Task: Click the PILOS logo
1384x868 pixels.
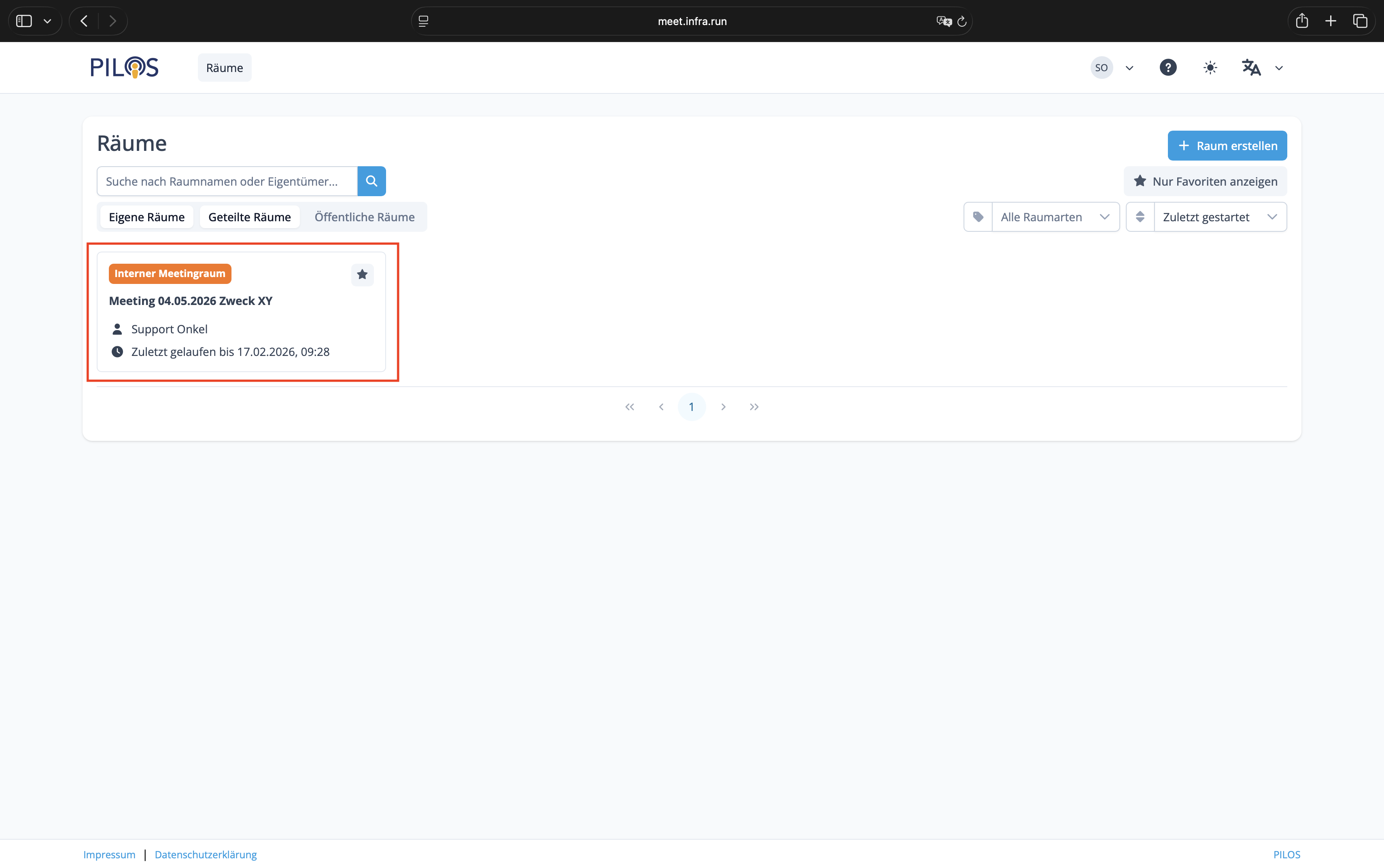Action: pyautogui.click(x=125, y=68)
